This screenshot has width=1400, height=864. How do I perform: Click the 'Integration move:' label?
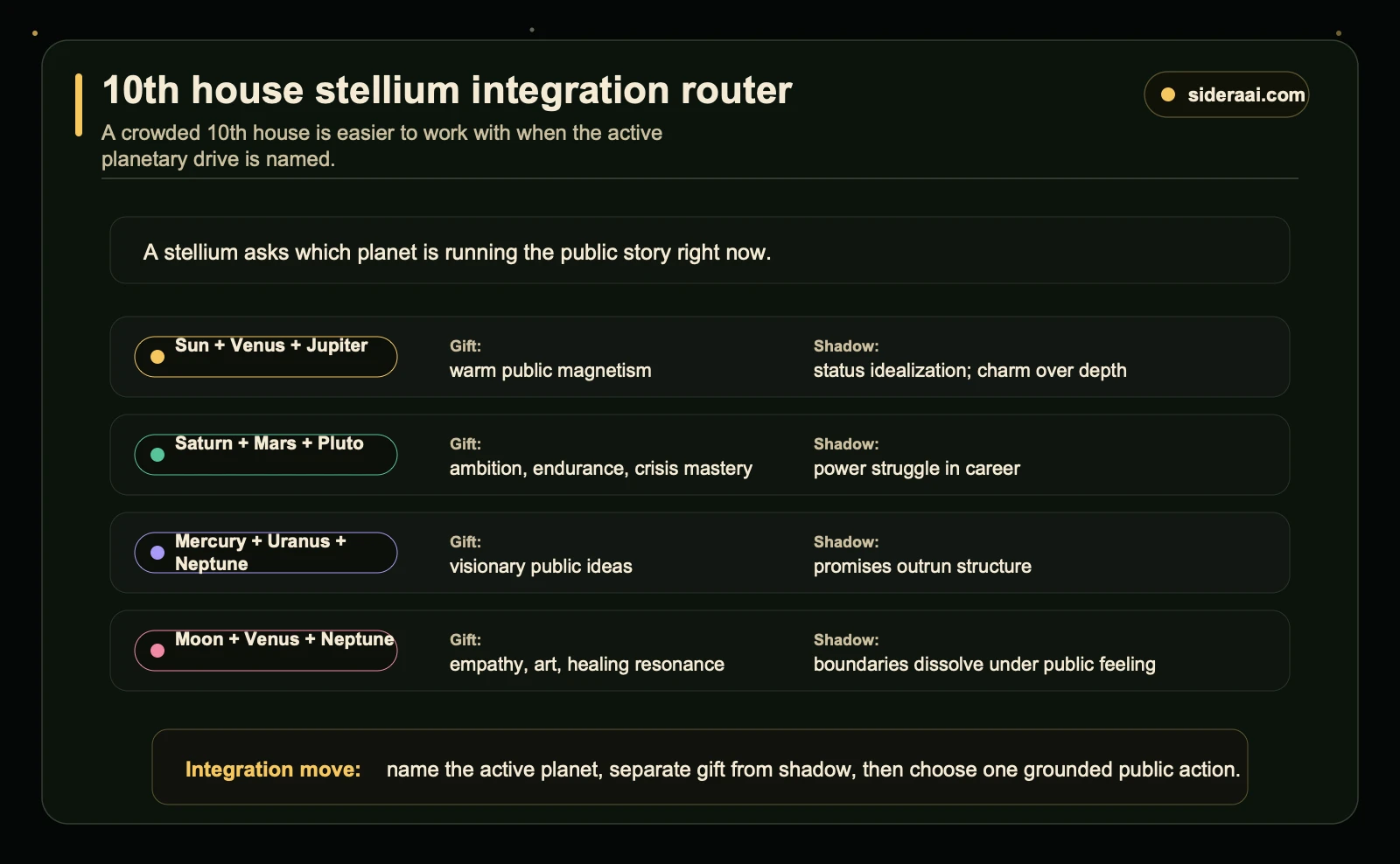pyautogui.click(x=273, y=770)
